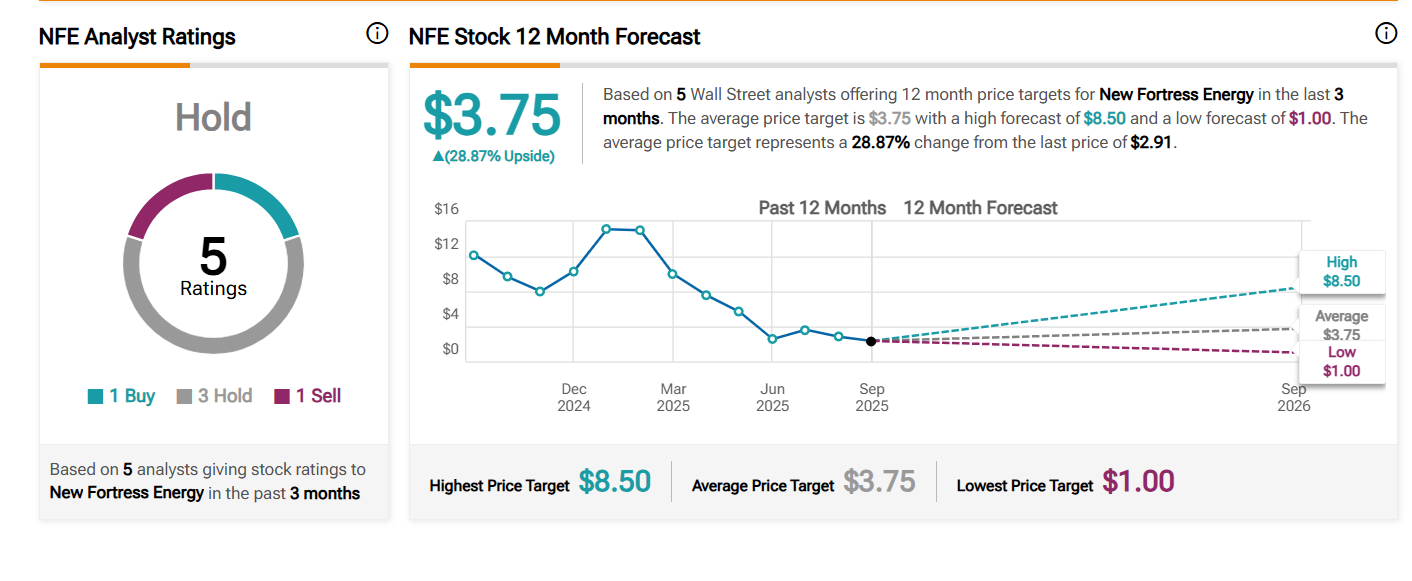
Task: Open info icon beside 12 Month Forecast heading
Action: point(1386,34)
